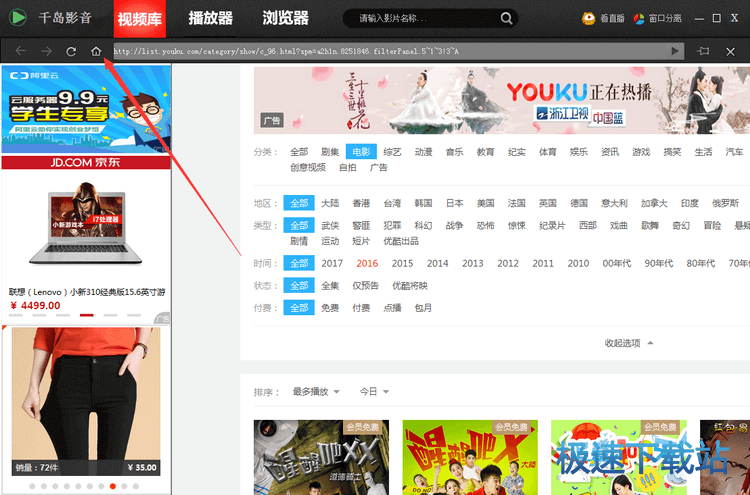Filter region by 香港

pos(361,203)
